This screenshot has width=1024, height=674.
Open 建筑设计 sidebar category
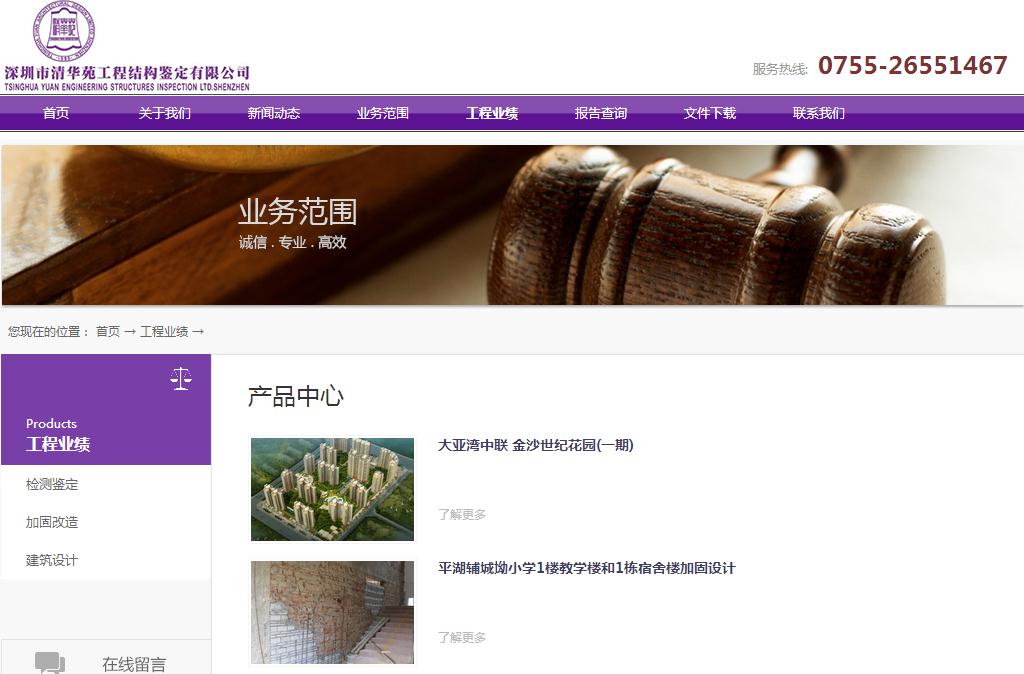[52, 560]
